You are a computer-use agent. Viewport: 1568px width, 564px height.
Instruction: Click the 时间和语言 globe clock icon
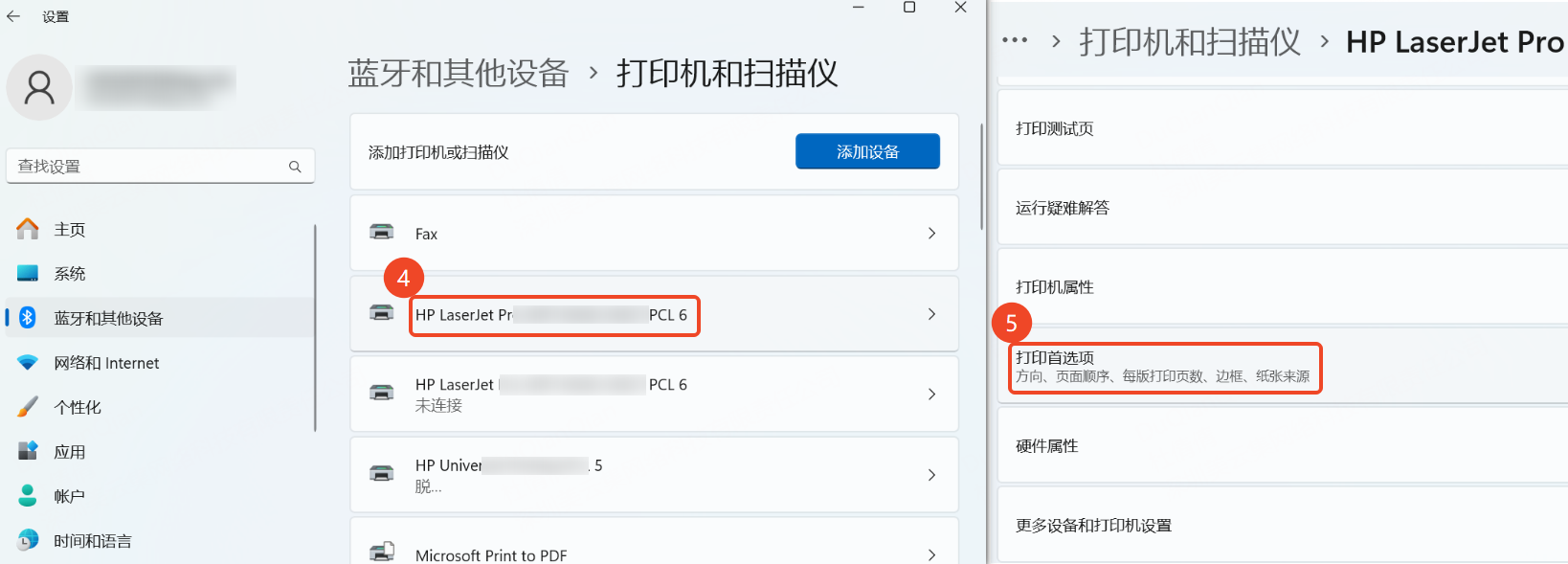point(28,540)
